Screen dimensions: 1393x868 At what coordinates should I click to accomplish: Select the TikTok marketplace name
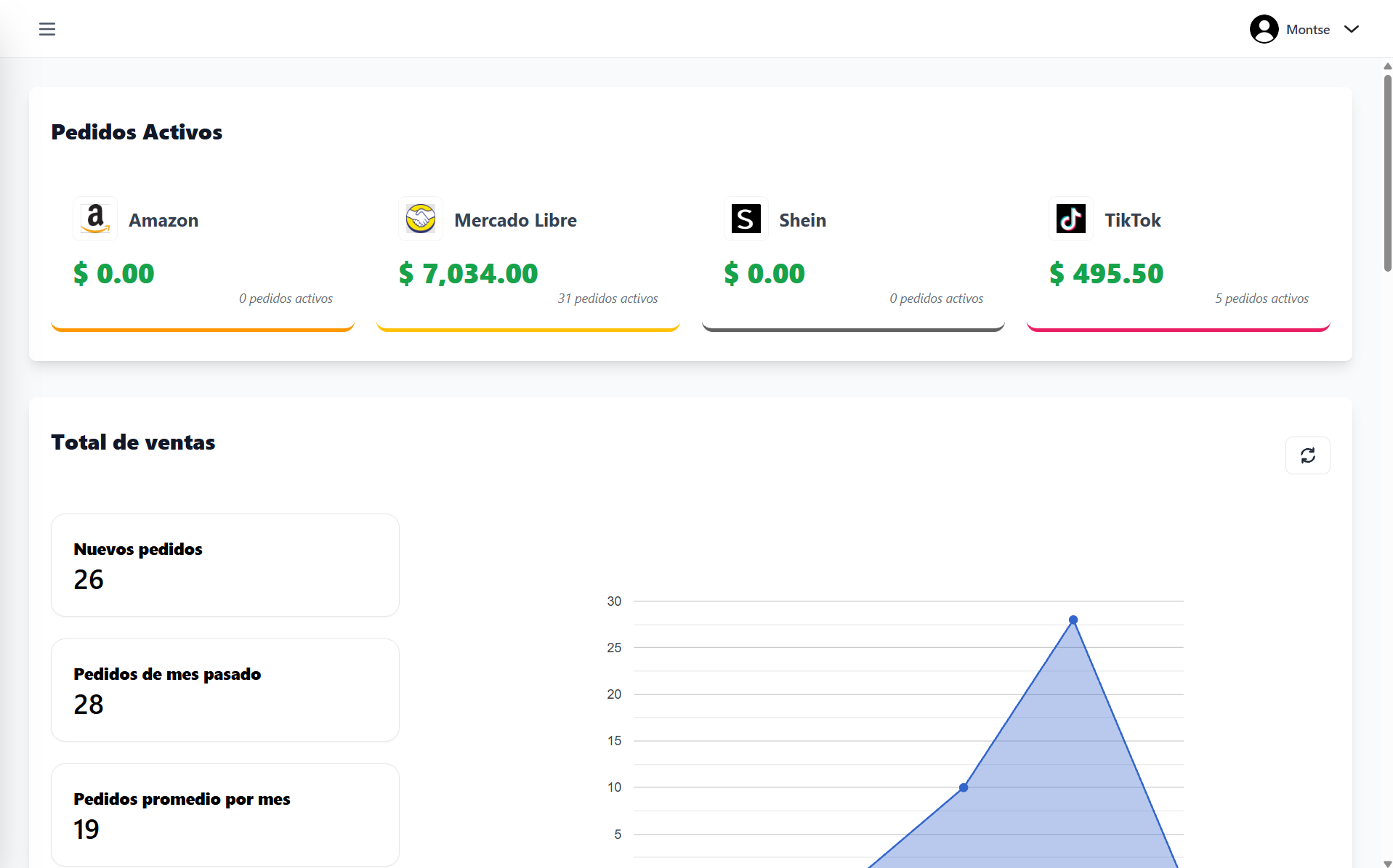tap(1133, 220)
